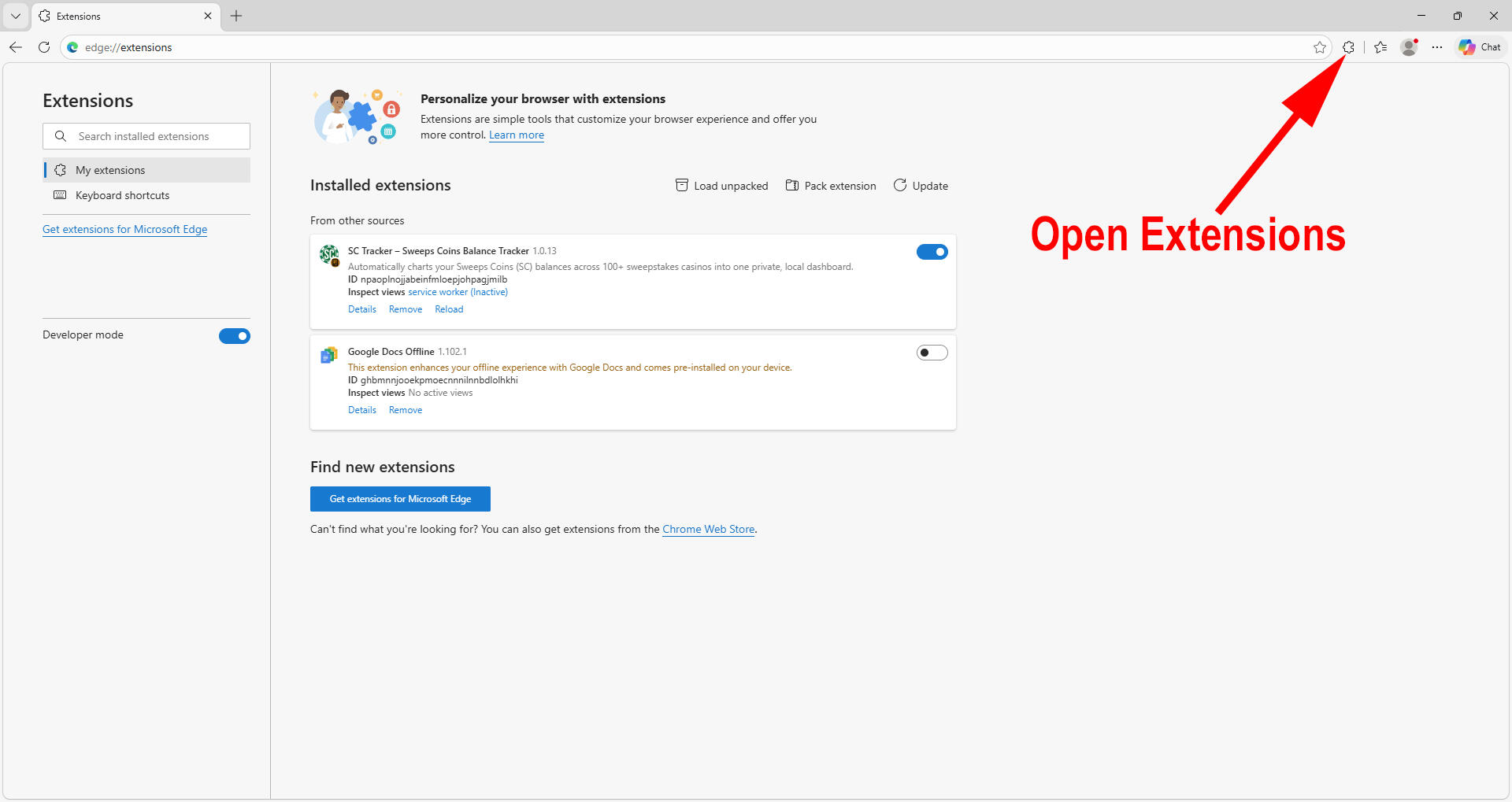1512x802 pixels.
Task: Open the tab list dropdown arrow
Action: pyautogui.click(x=16, y=16)
